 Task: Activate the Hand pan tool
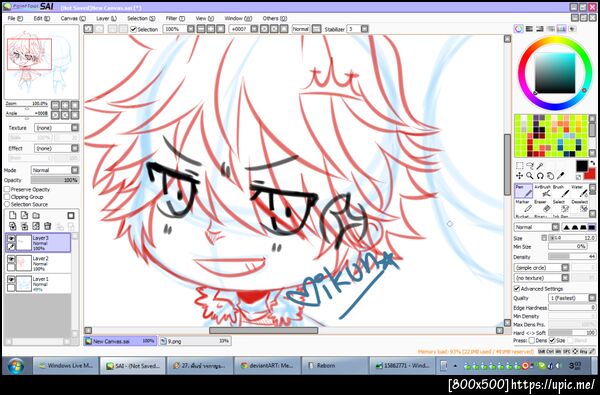(x=550, y=176)
